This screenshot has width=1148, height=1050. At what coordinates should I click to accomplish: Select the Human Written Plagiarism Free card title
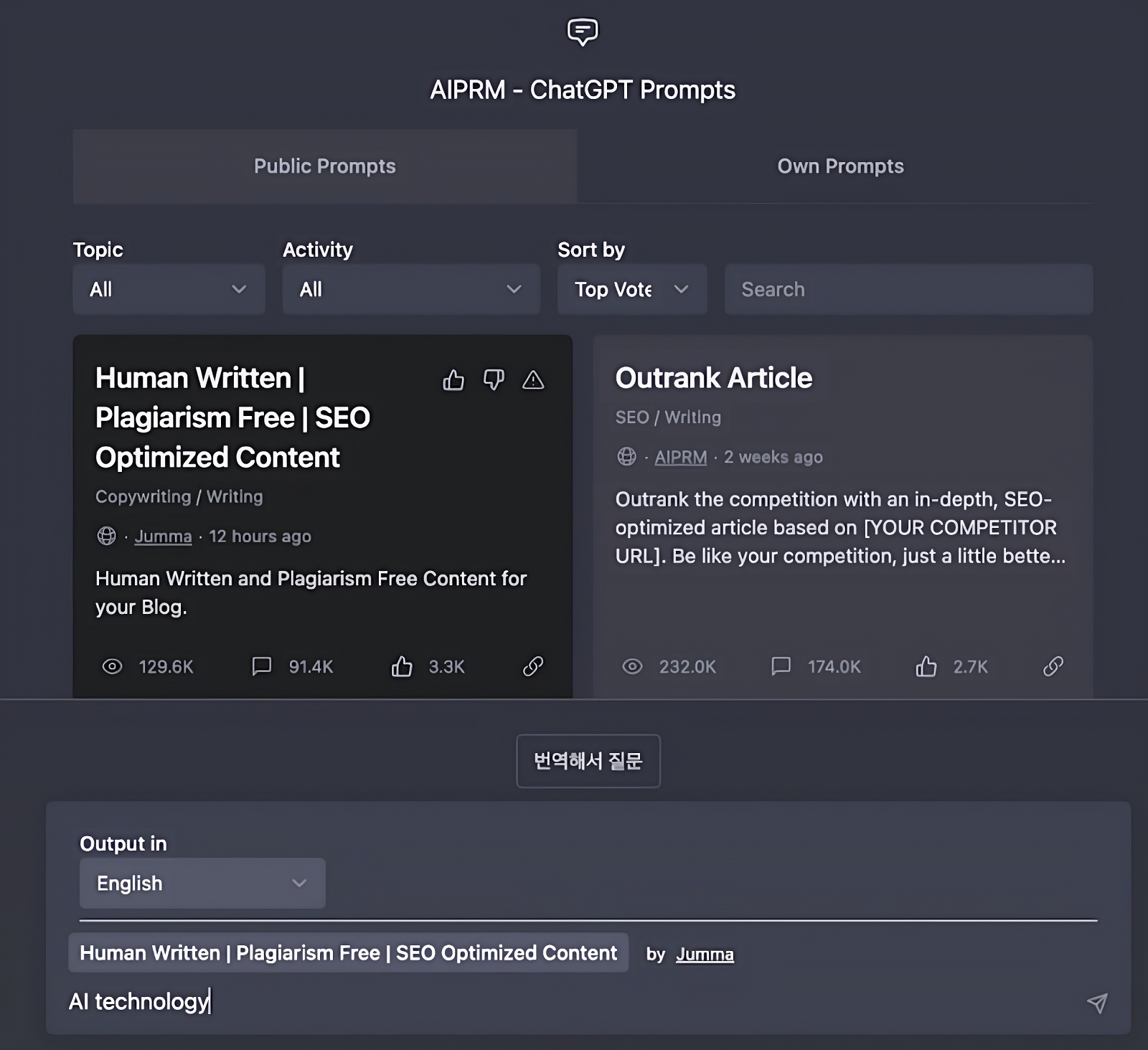pos(232,417)
